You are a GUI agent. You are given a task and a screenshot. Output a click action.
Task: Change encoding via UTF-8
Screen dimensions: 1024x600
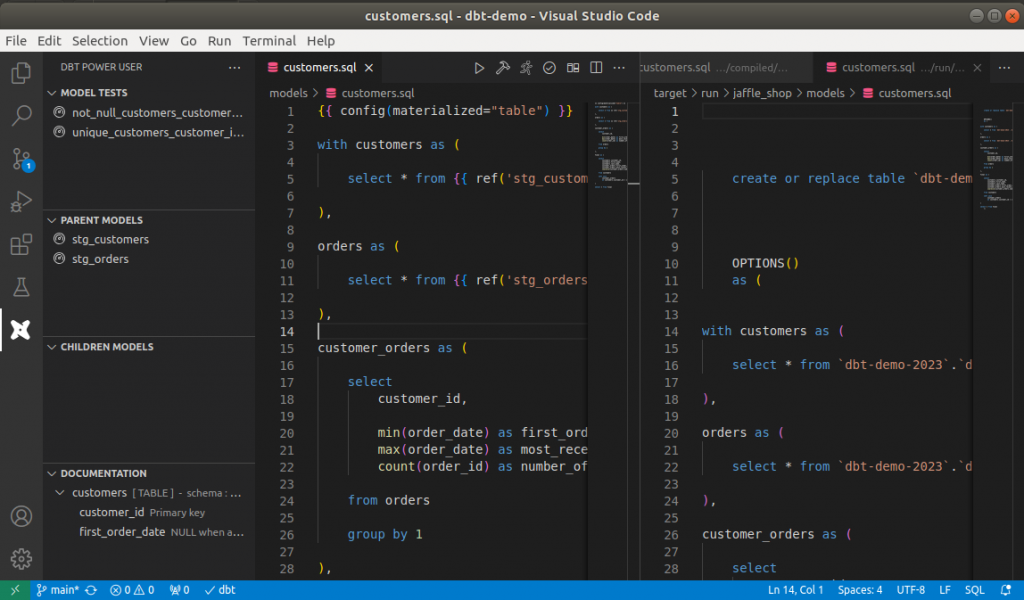910,590
